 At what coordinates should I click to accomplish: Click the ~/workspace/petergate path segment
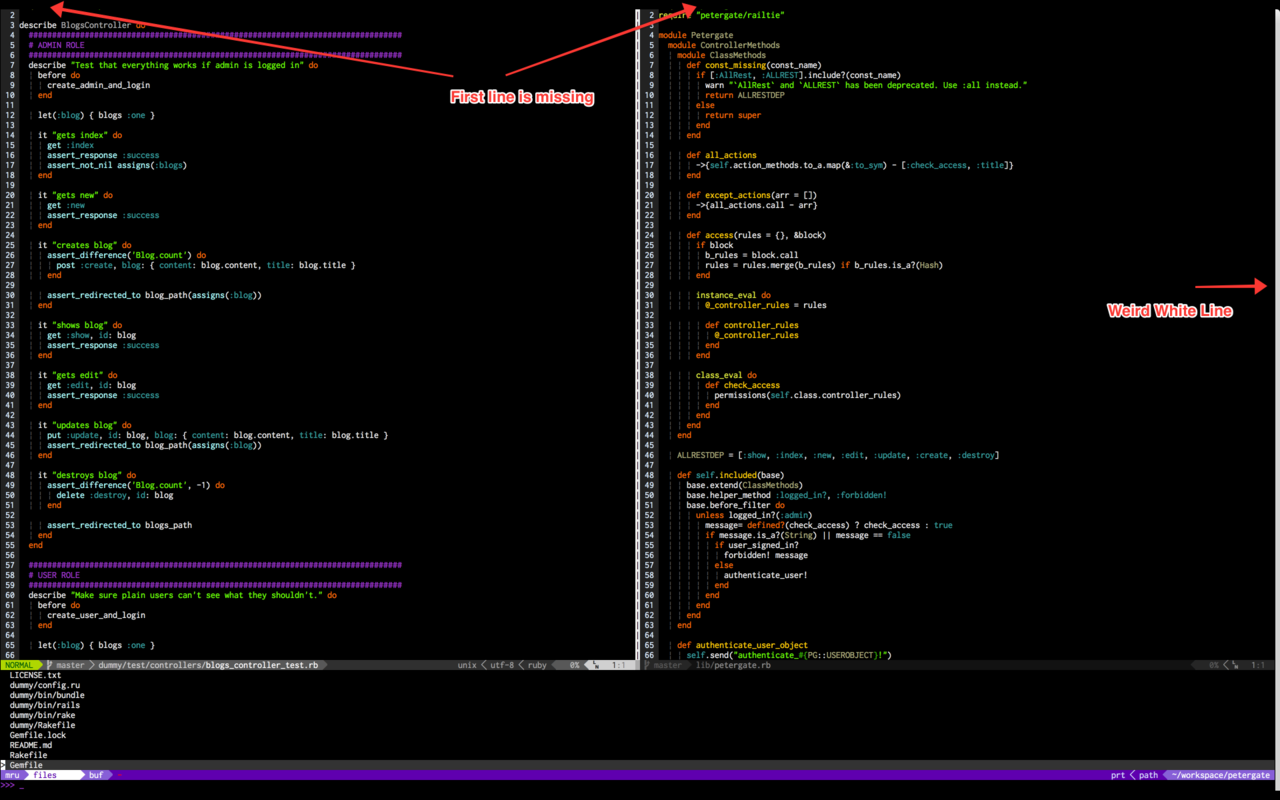(1222, 775)
